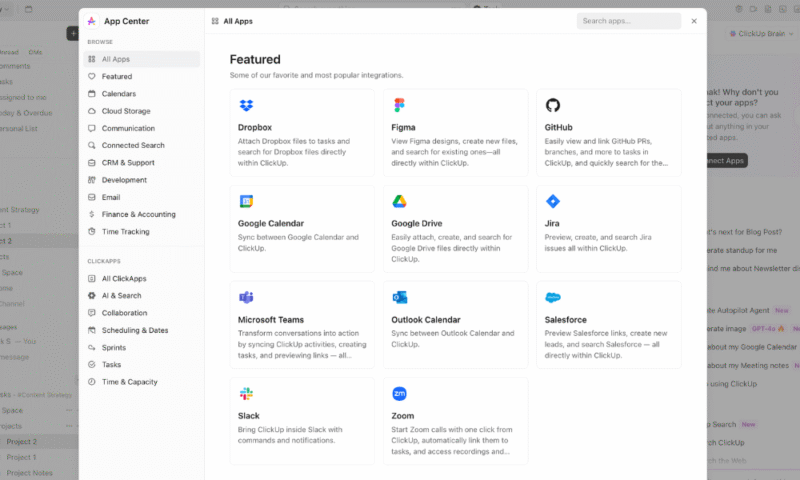800x480 pixels.
Task: Click the cloud icon beside Cloud Storage
Action: point(92,111)
